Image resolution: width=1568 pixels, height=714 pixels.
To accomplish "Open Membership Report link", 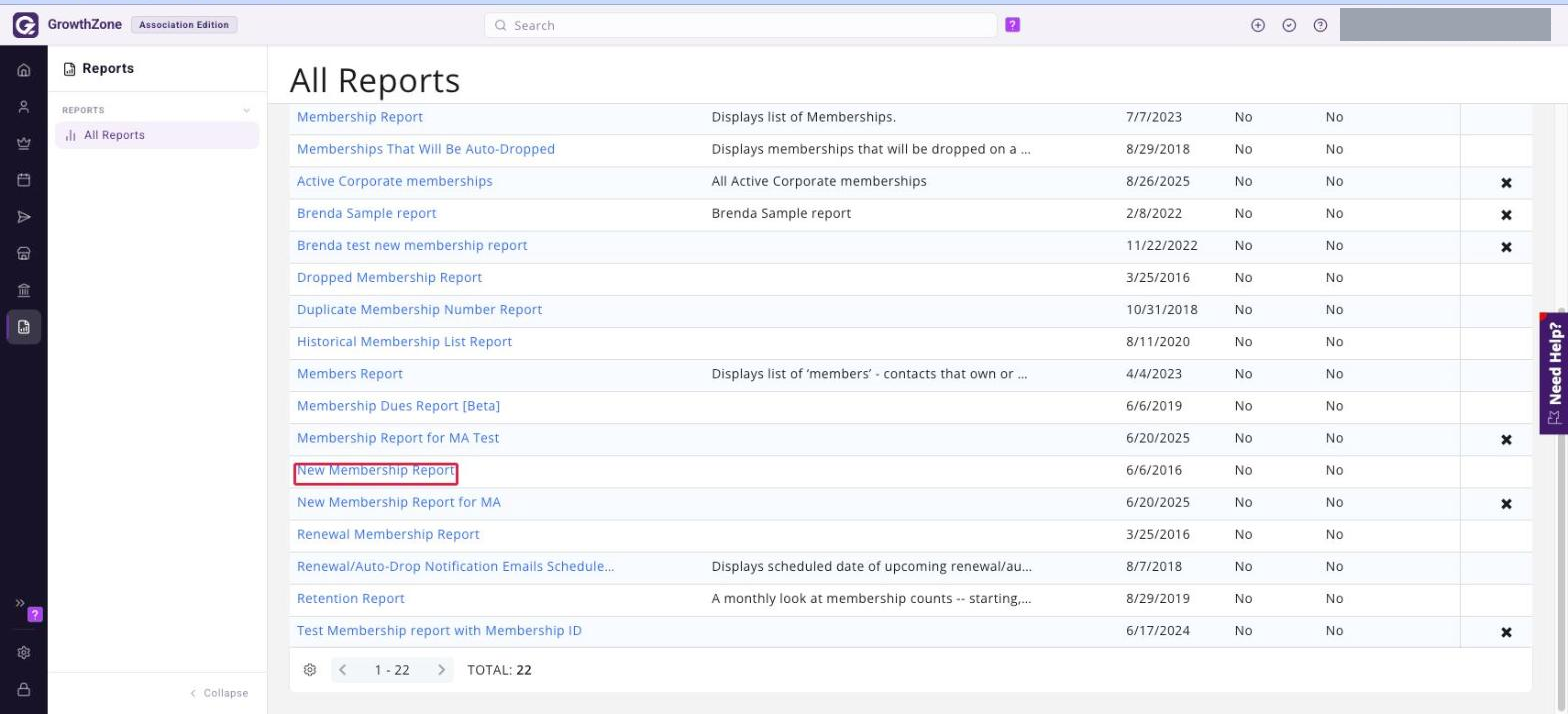I will point(360,117).
